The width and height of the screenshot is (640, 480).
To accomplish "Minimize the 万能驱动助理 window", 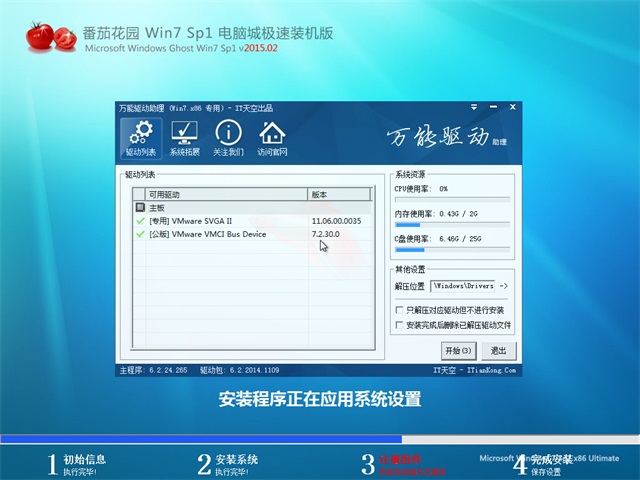I will [x=493, y=107].
